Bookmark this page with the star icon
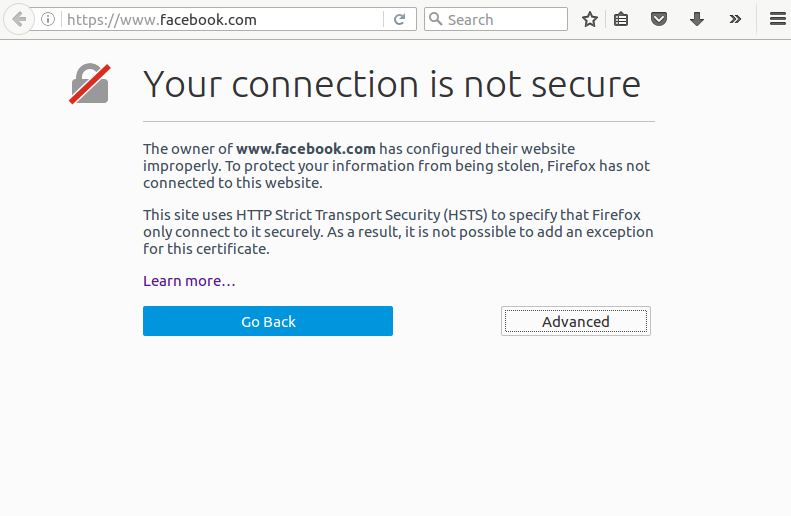This screenshot has height=516, width=791. (590, 19)
